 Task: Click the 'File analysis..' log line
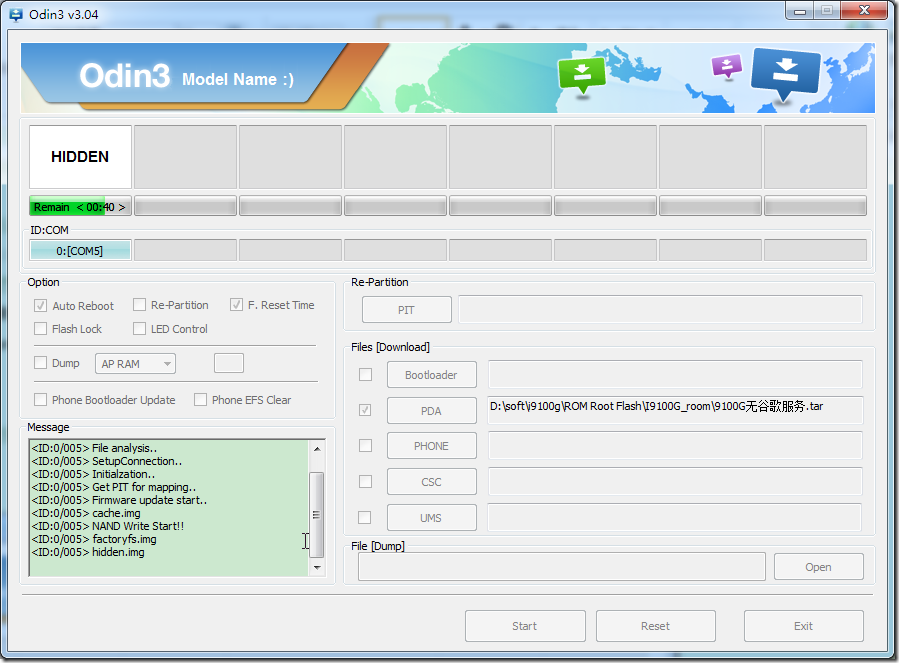tap(95, 448)
